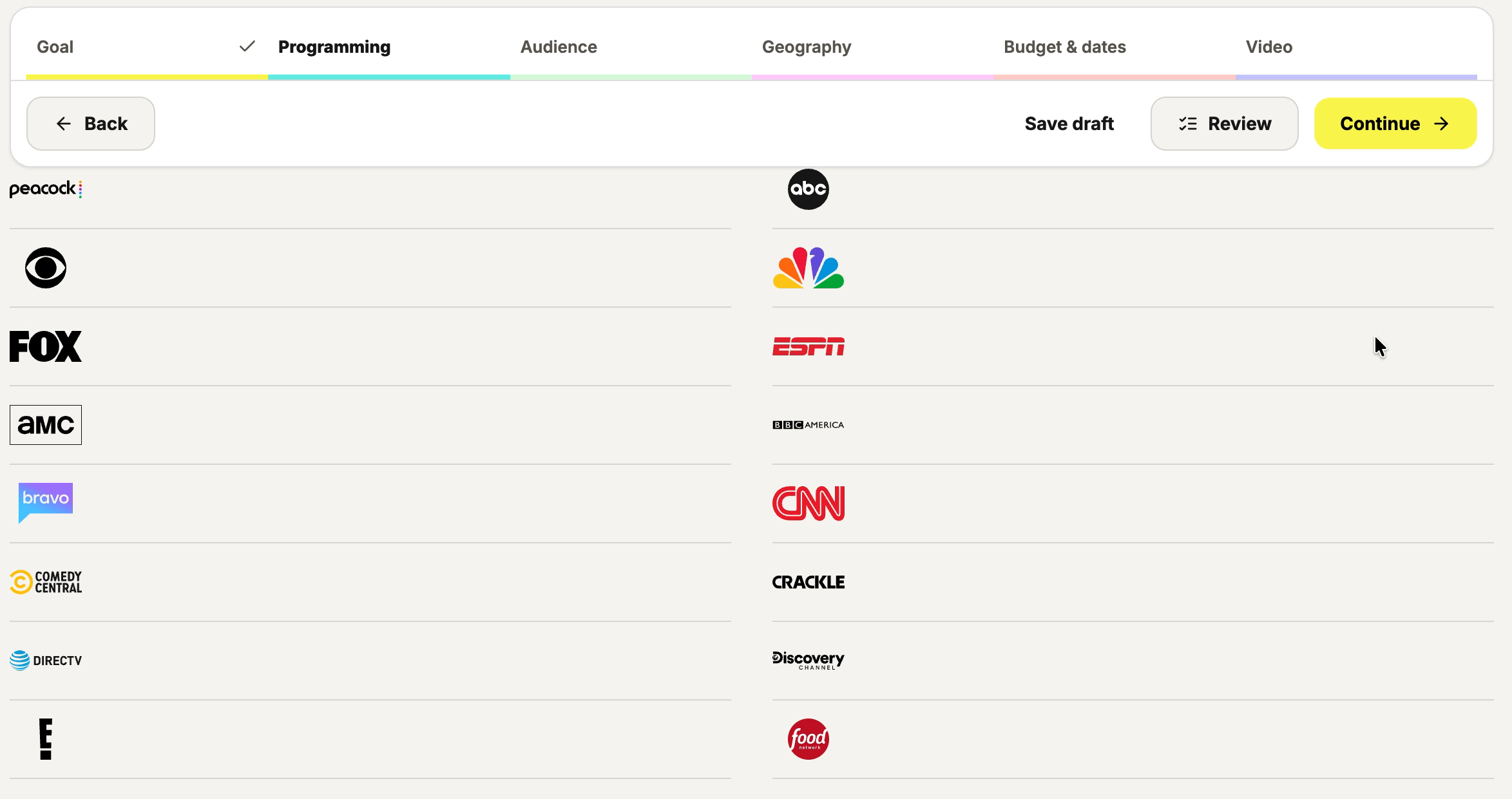The image size is (1512, 799).
Task: Pick the FOX network logo
Action: [x=46, y=346]
